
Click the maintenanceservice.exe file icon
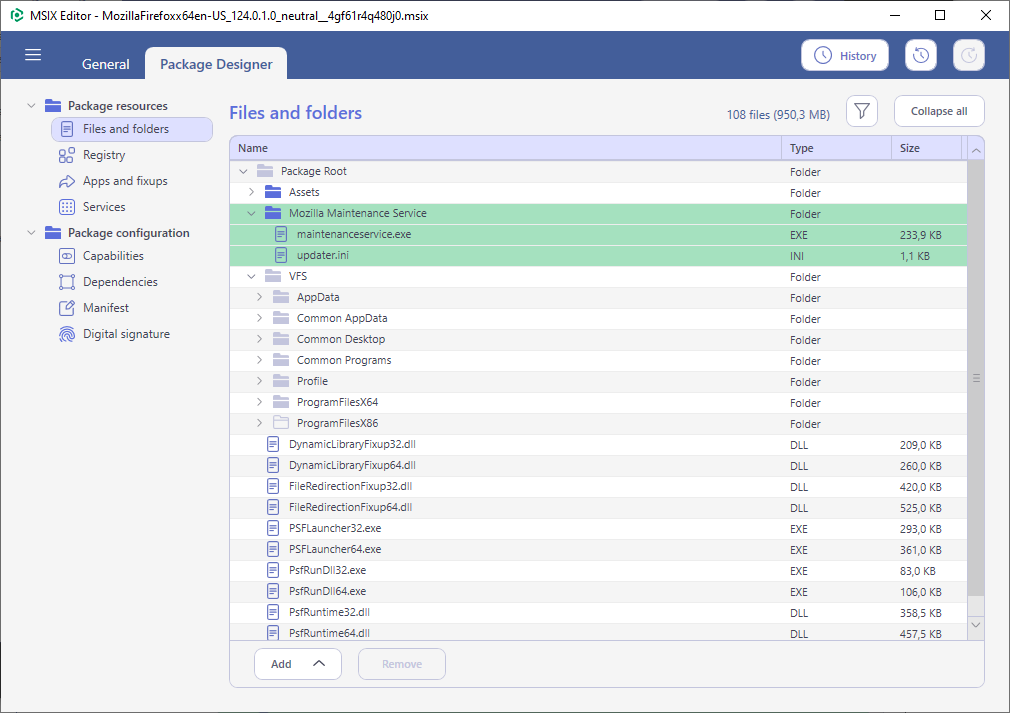tap(281, 234)
